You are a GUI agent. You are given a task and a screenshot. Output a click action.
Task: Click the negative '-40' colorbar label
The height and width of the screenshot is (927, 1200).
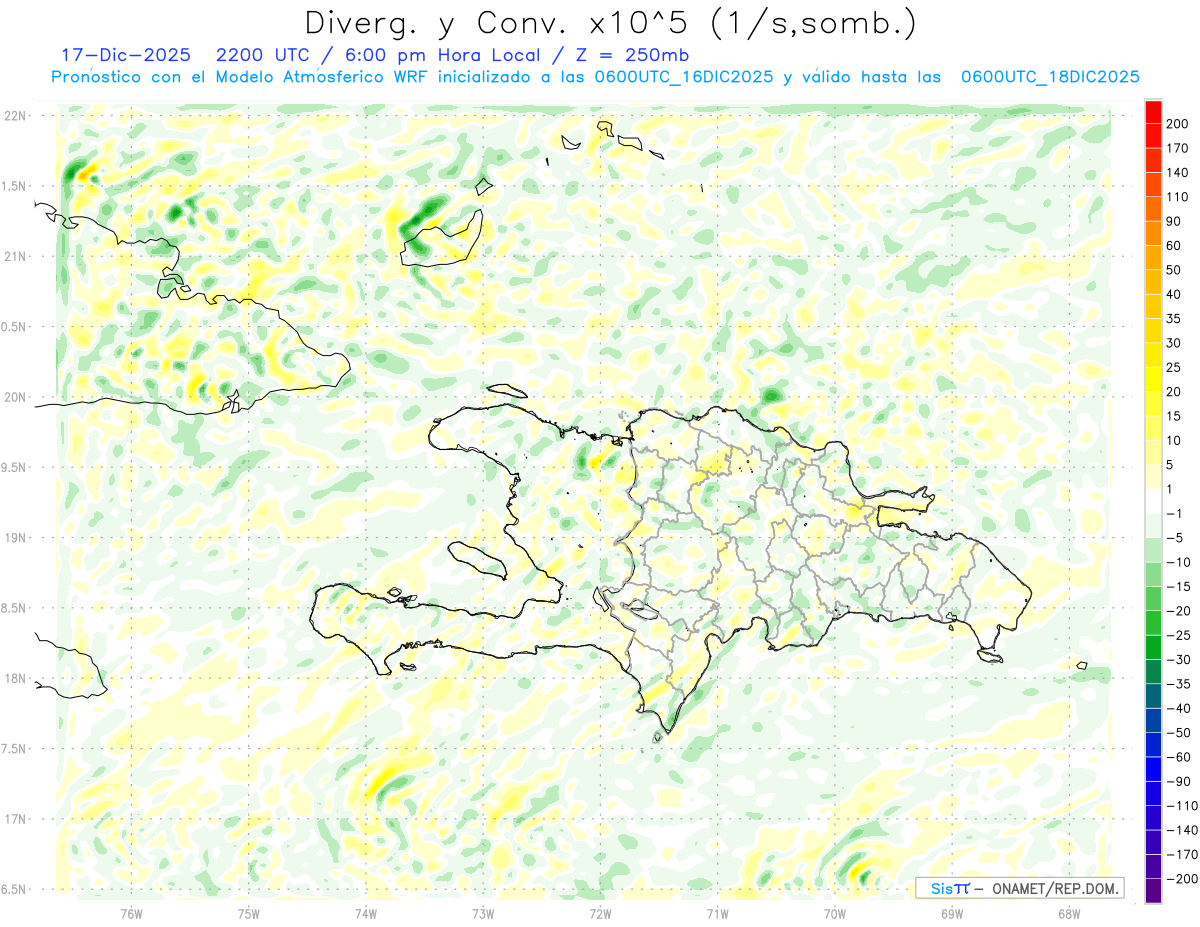tap(1178, 708)
